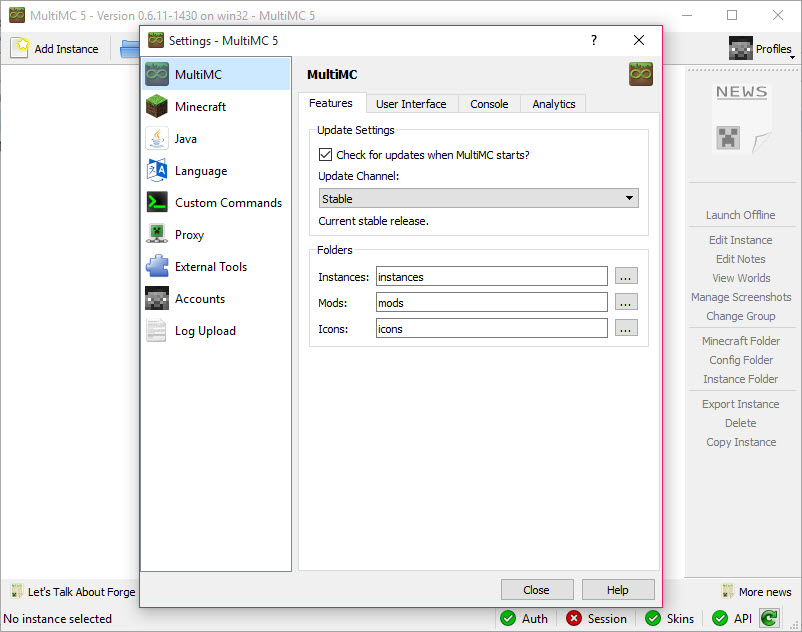Select the Custom Commands terminal icon
This screenshot has height=632, width=802.
click(157, 202)
